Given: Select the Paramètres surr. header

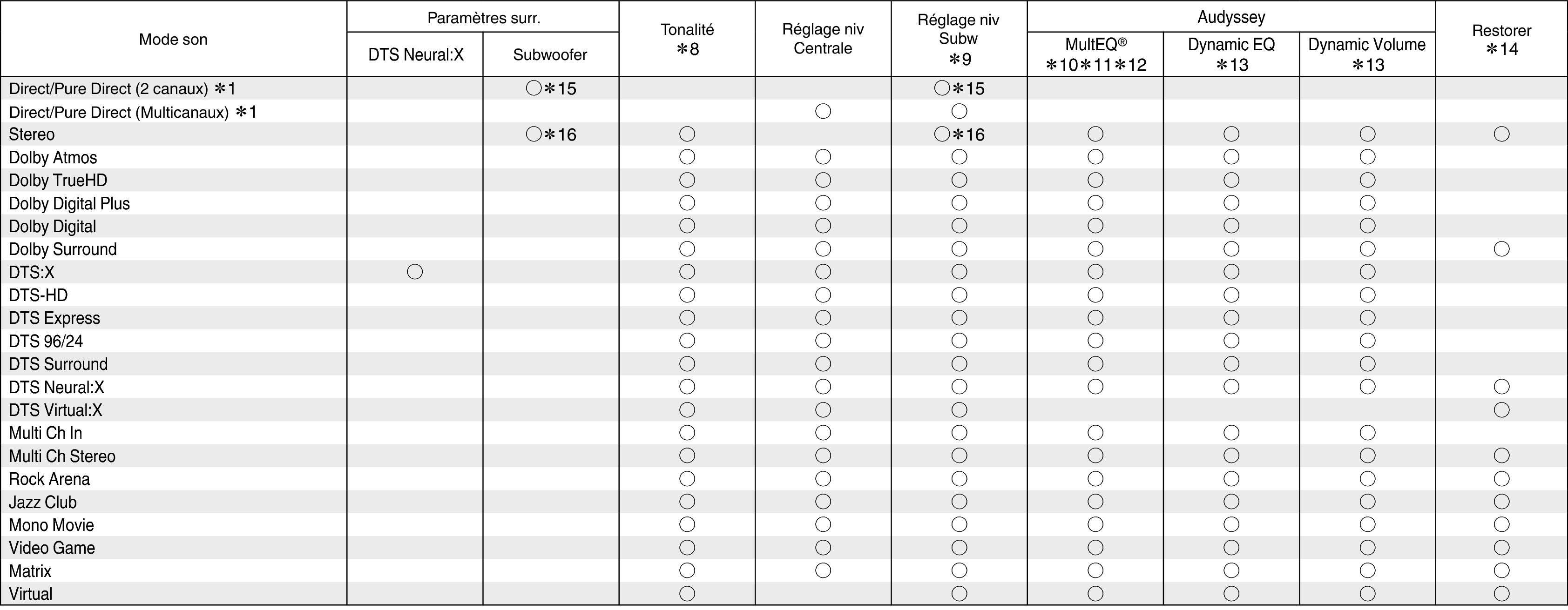Looking at the screenshot, I should [x=483, y=18].
